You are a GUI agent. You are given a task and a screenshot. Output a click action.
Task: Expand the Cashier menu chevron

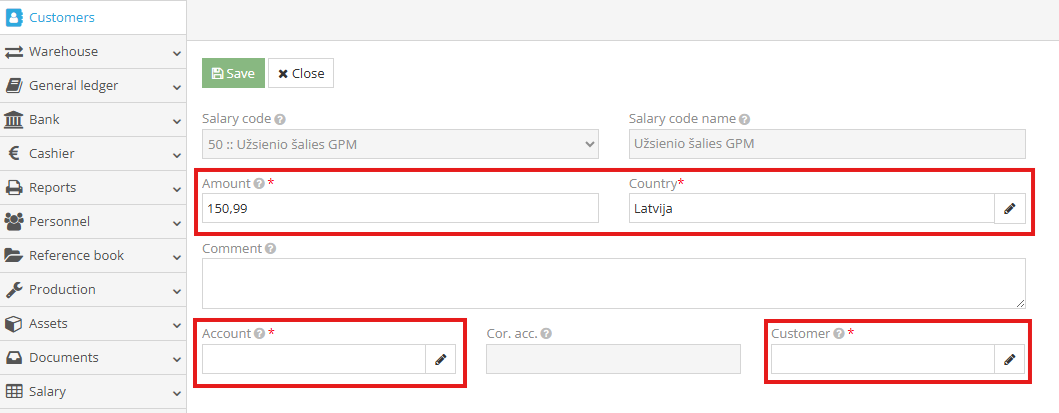[x=176, y=155]
